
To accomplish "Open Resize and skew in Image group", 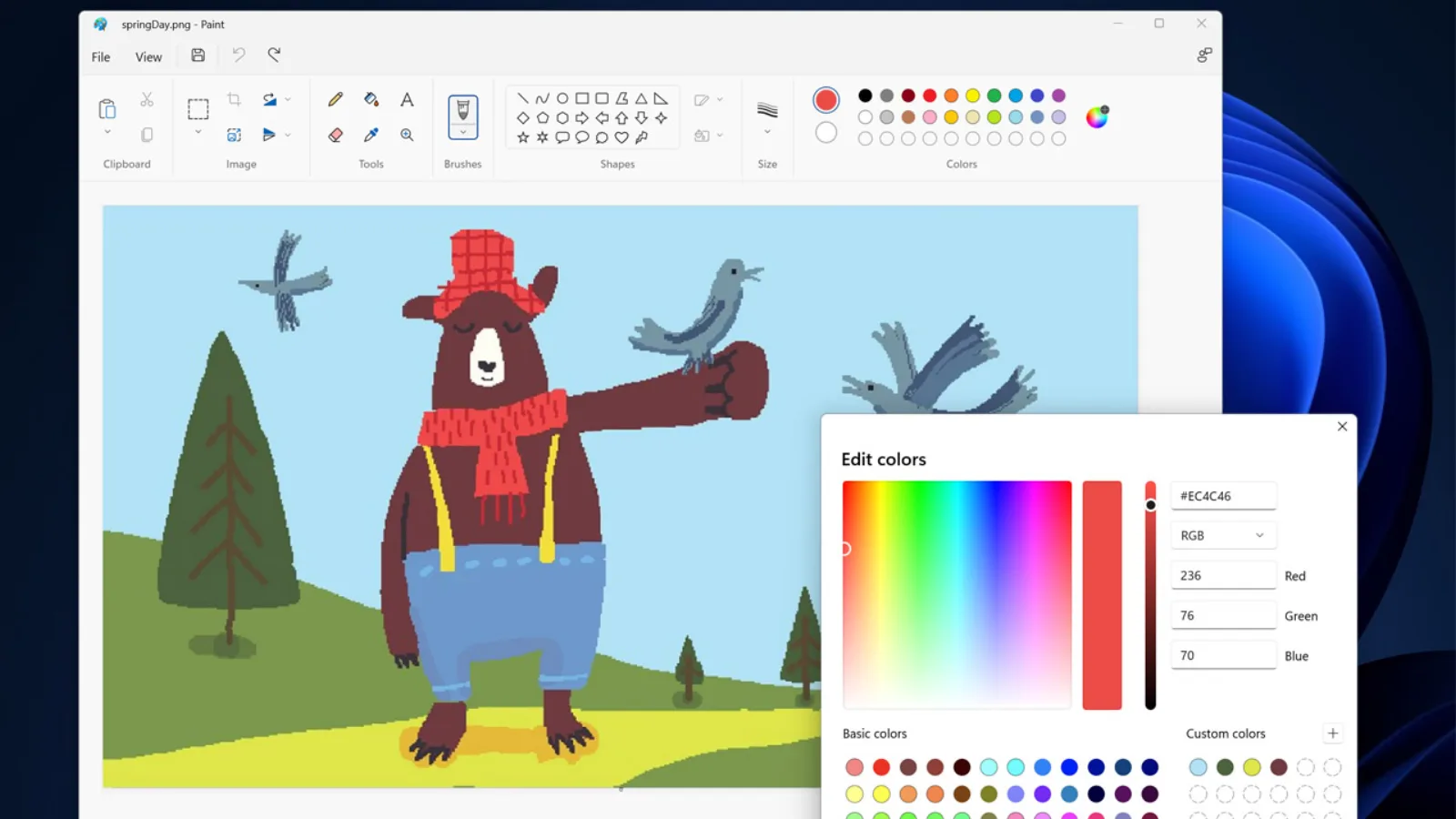I will (234, 135).
